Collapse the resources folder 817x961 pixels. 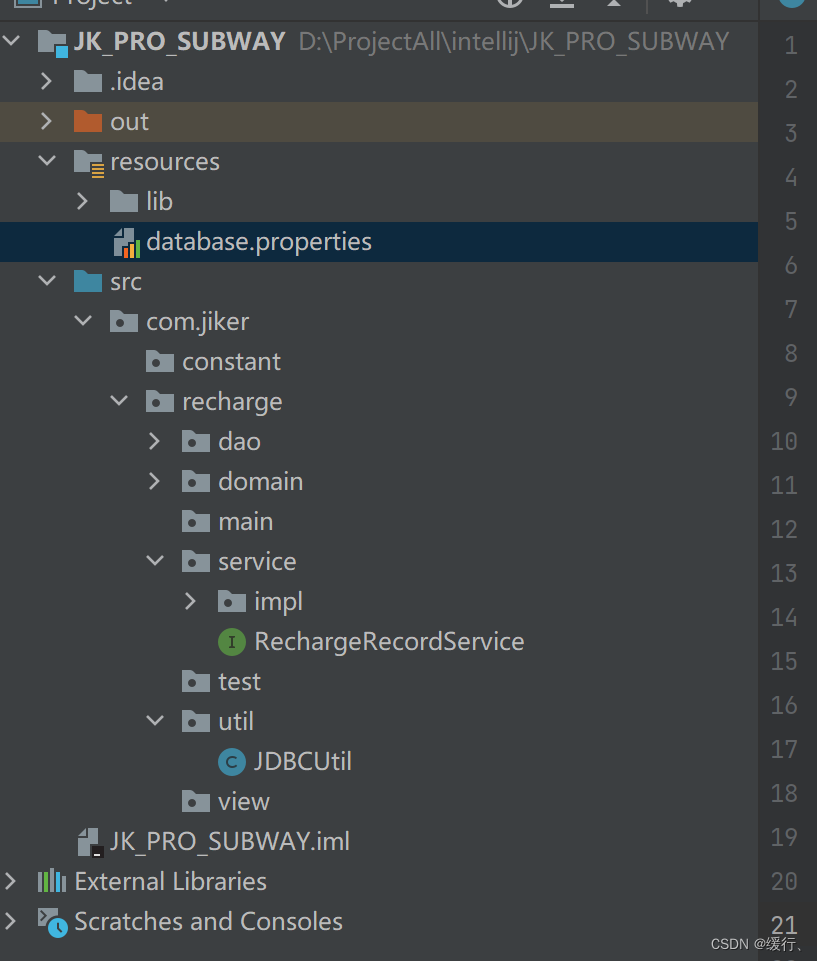click(46, 161)
